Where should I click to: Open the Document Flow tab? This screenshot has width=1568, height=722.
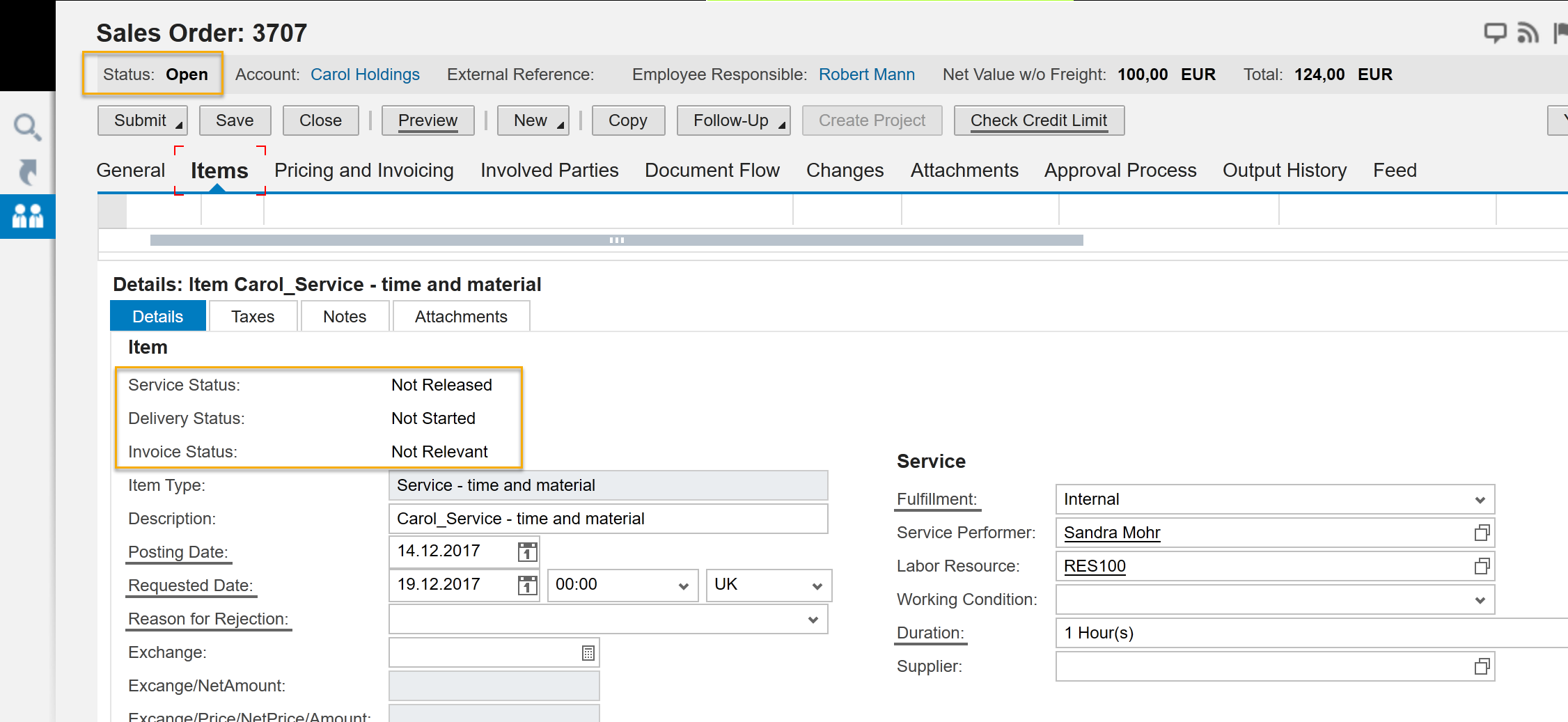(x=712, y=171)
